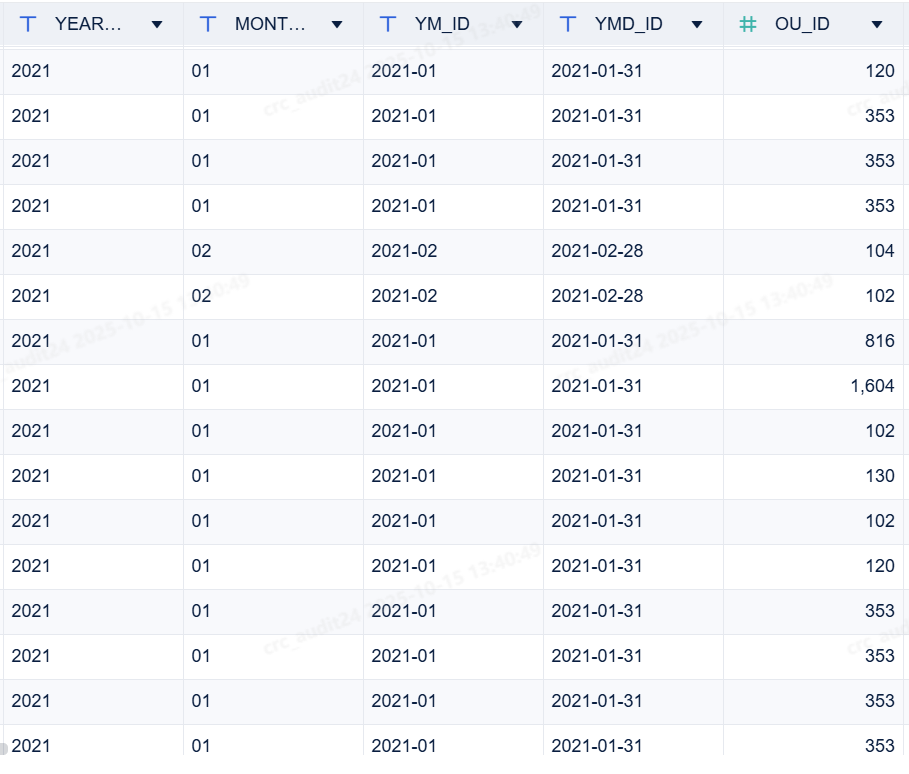Screen dimensions: 909x774
Task: Expand the YMD_ID column options arrow
Action: [697, 24]
